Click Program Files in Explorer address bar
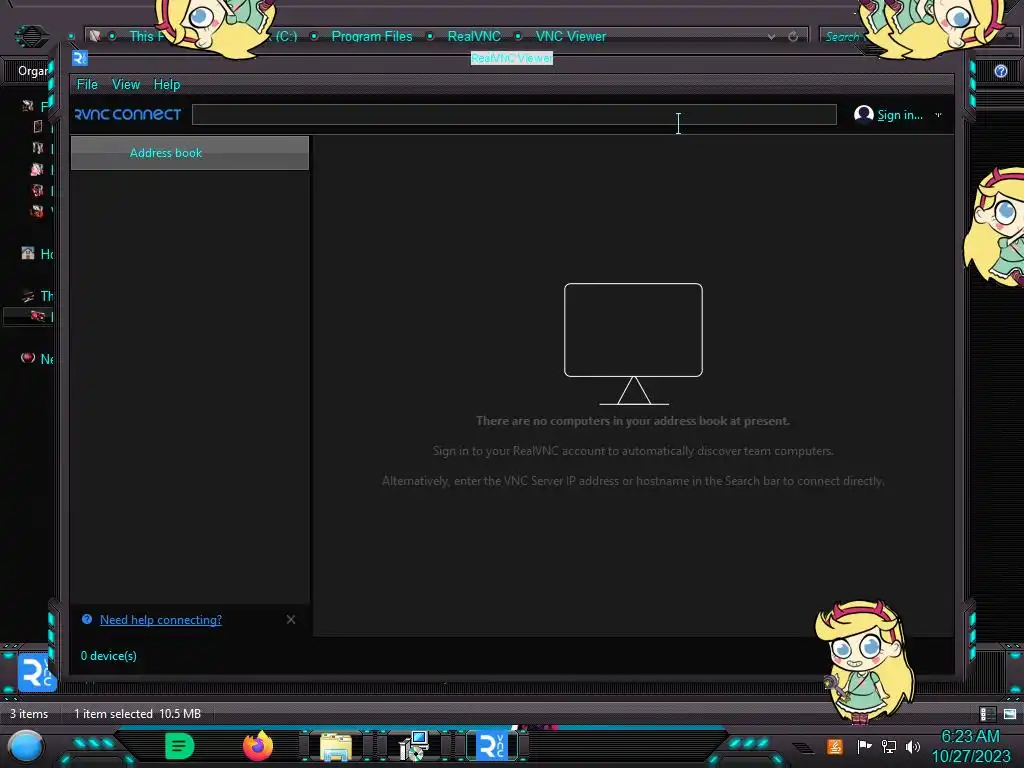The height and width of the screenshot is (768, 1024). click(372, 37)
